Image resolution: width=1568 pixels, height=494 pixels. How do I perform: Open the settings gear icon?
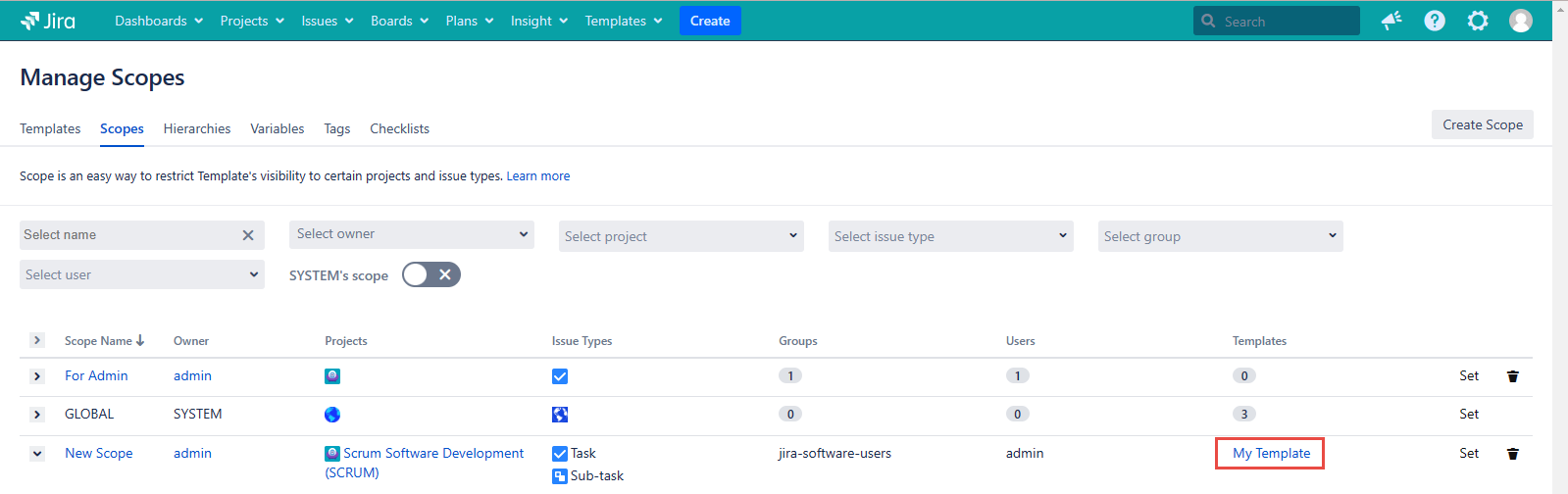click(x=1478, y=21)
